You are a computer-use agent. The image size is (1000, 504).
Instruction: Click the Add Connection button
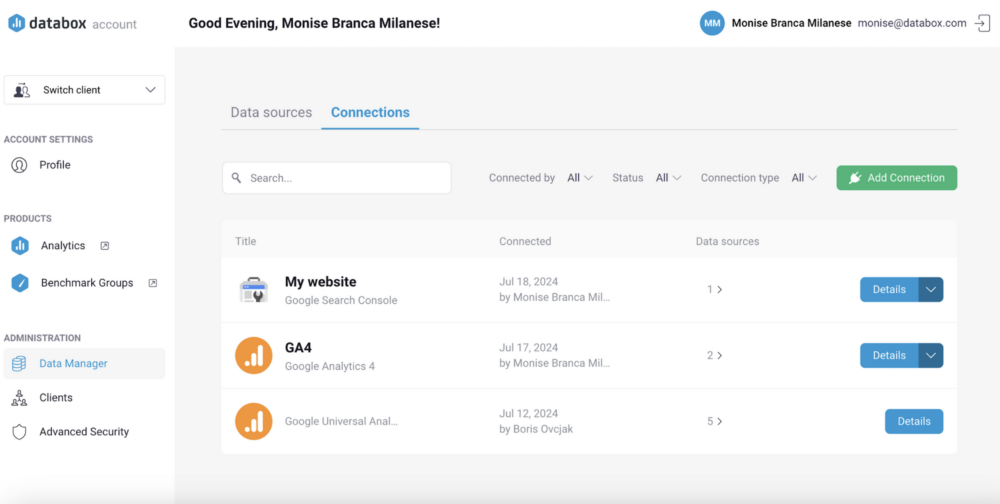pyautogui.click(x=897, y=178)
